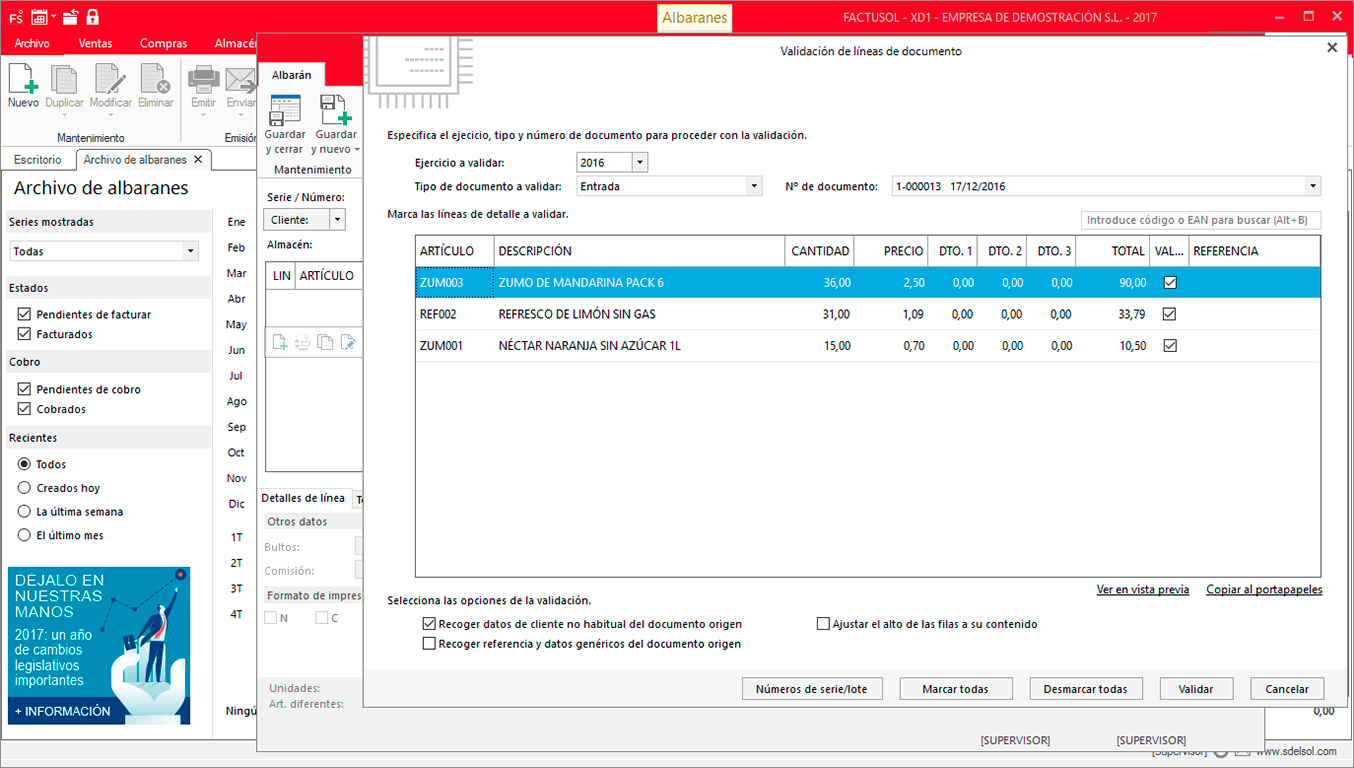Expand the calendar icon dropdown arrow

pyautogui.click(x=53, y=17)
